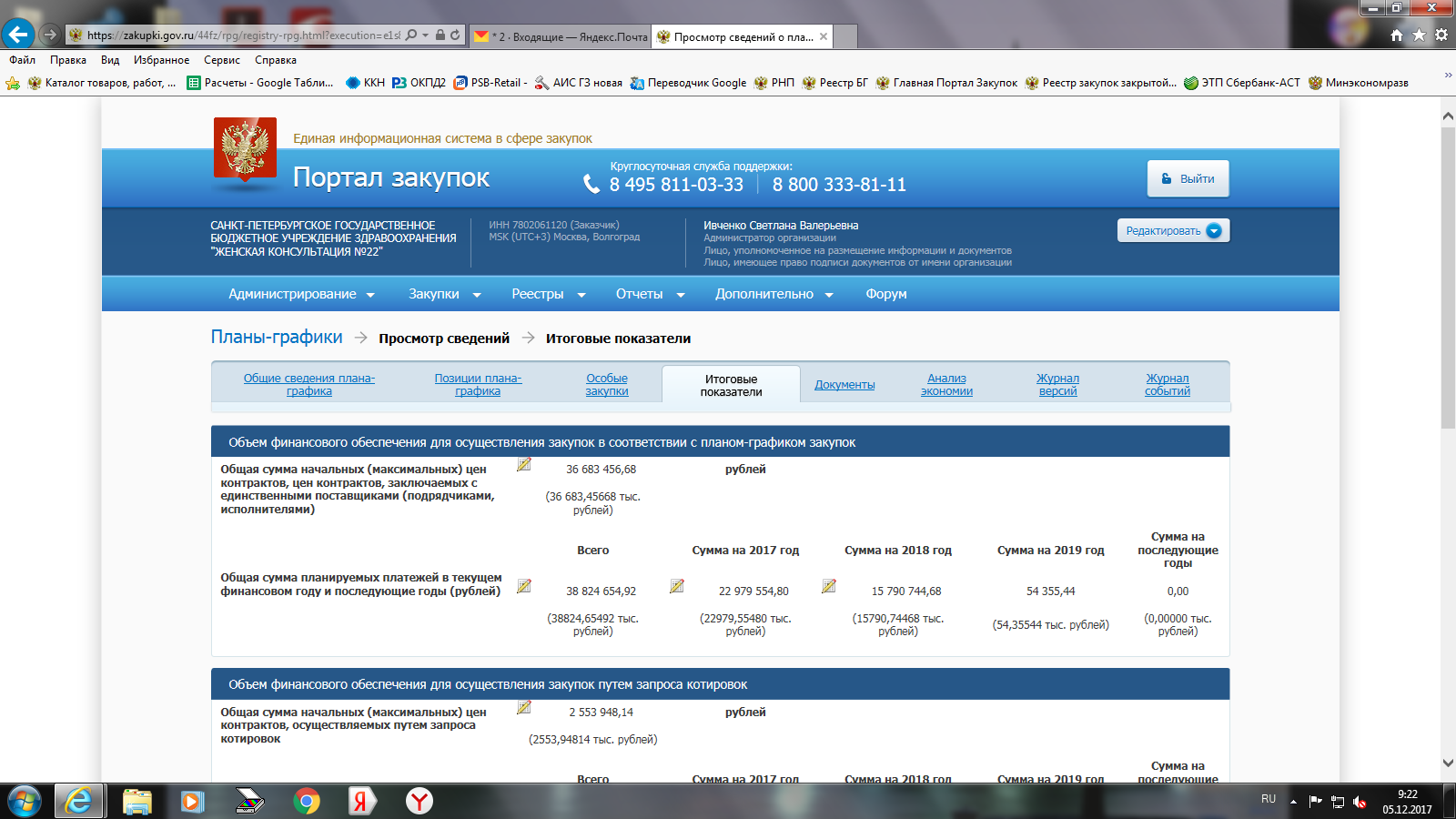1456x819 pixels.
Task: Expand favorites bar overflow chevron
Action: (1448, 75)
